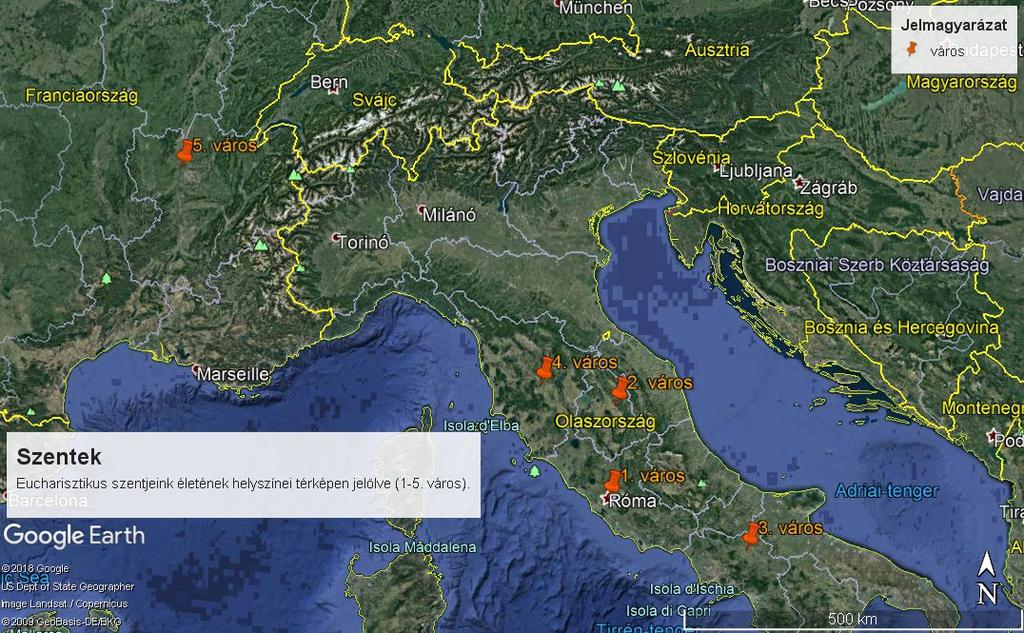Image resolution: width=1024 pixels, height=633 pixels.
Task: Click the 5. város pushpin in France
Action: coord(185,151)
